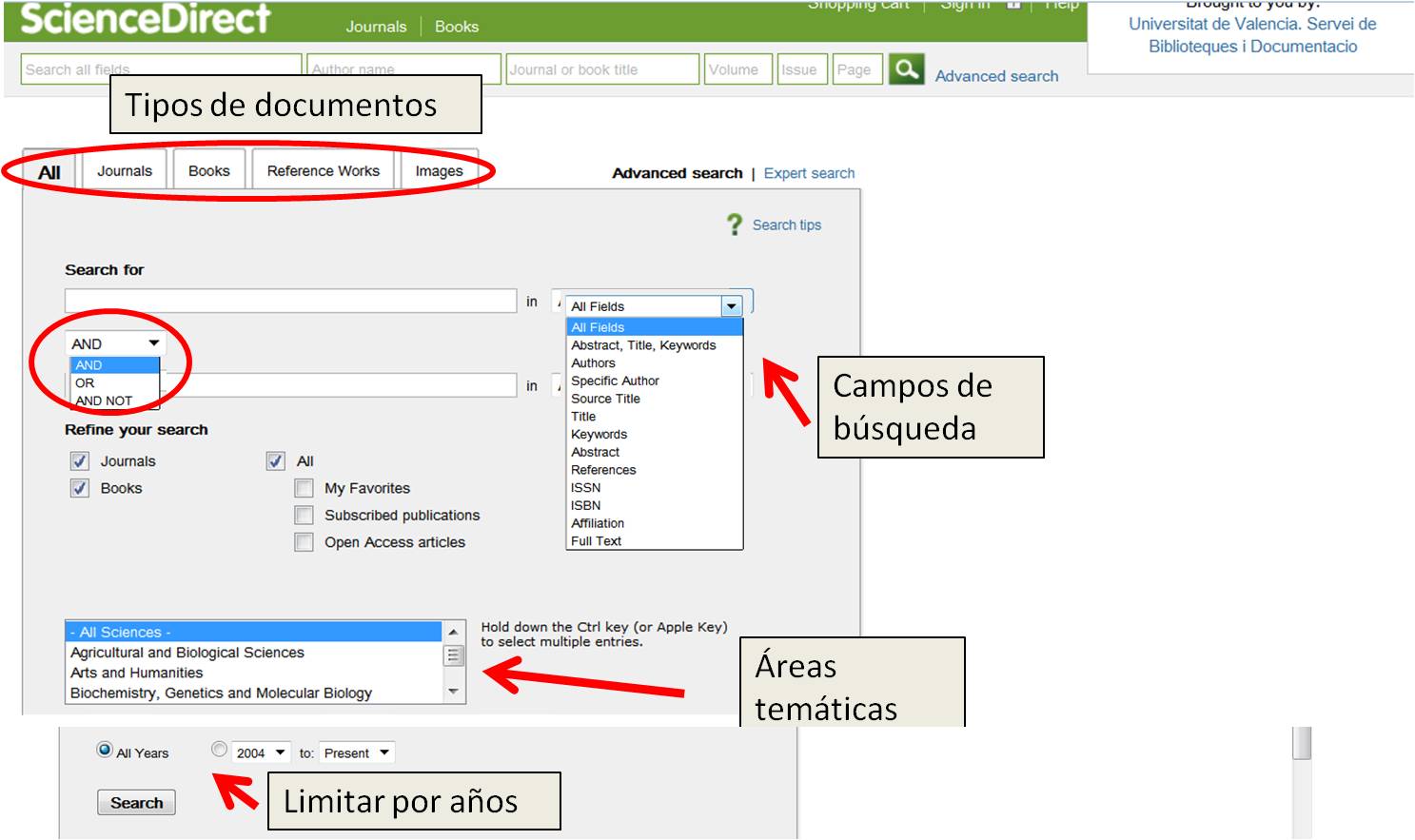Screen dimensions: 1415x840
Task: Toggle the Journals checkbox under Refine
Action: coord(80,461)
